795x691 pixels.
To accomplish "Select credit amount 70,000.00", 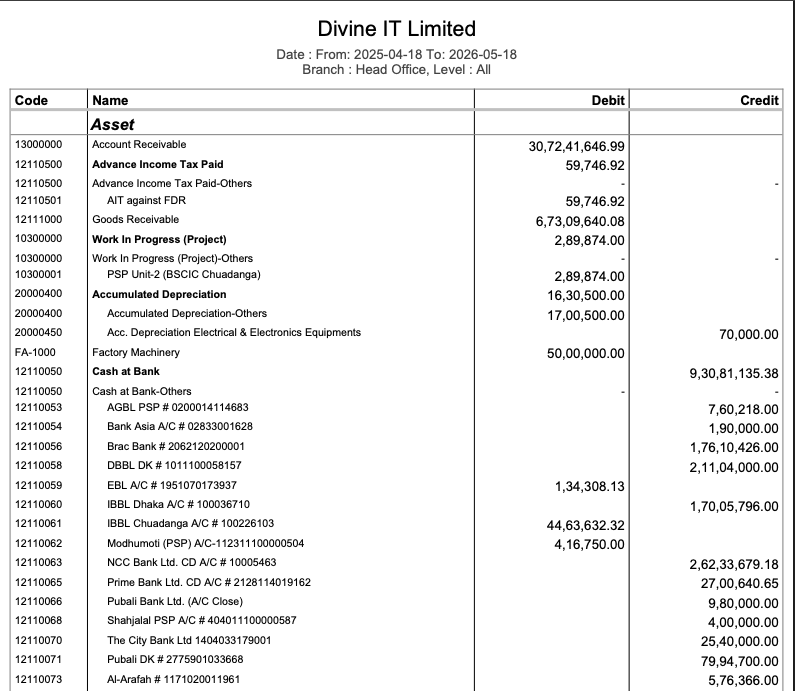I will click(x=748, y=335).
